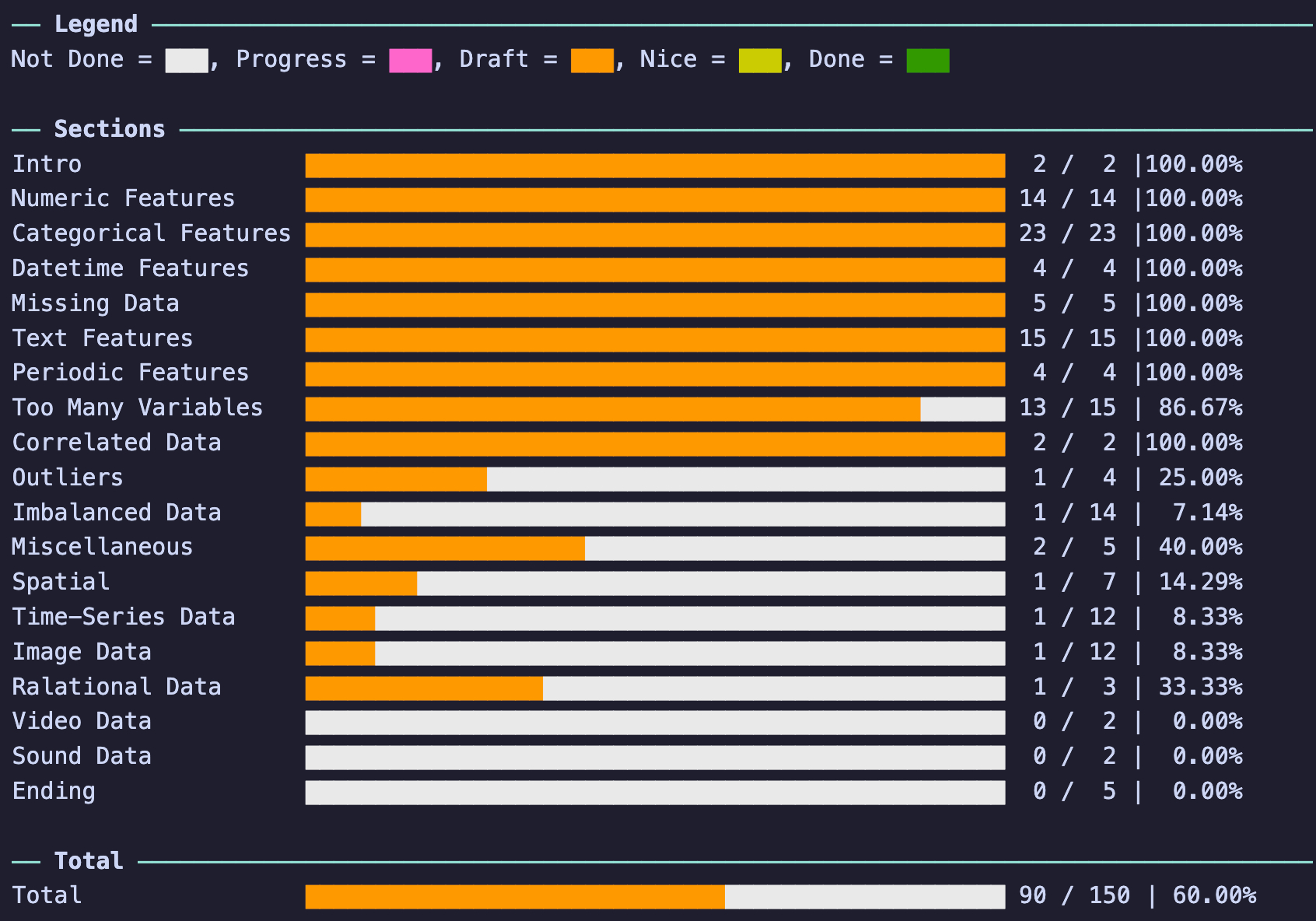1316x921 pixels.
Task: Click the yellow Nice legend swatch
Action: click(x=760, y=61)
